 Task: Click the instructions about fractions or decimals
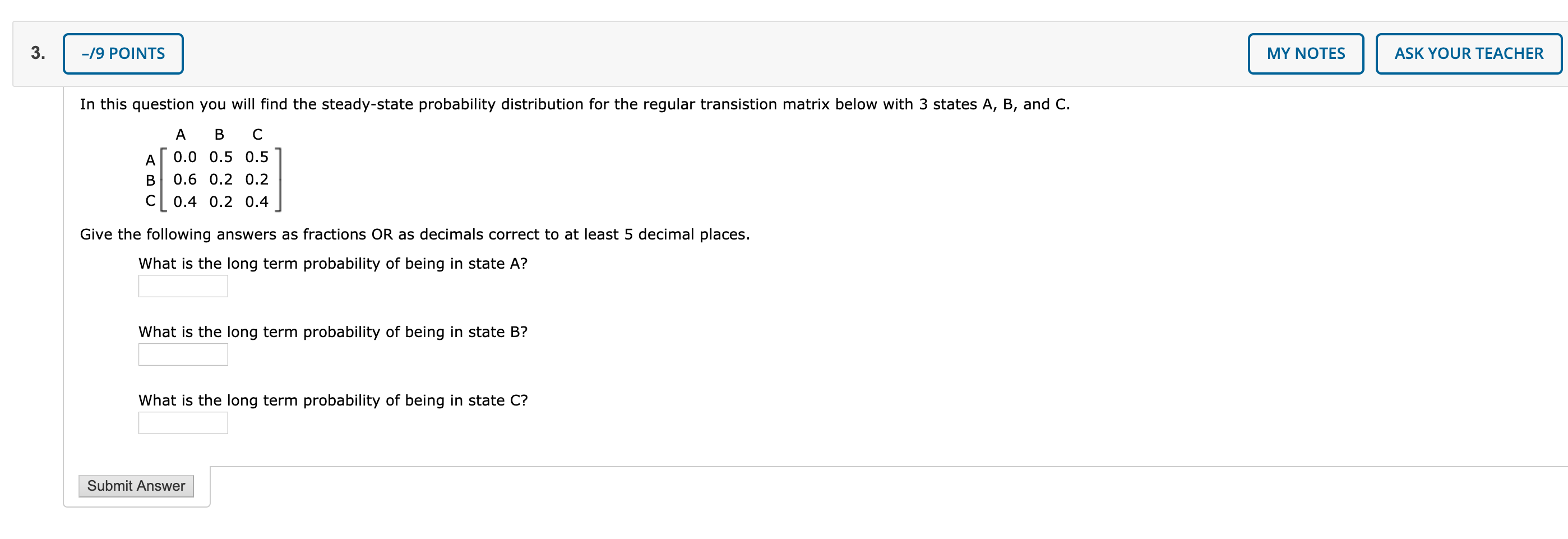414,233
